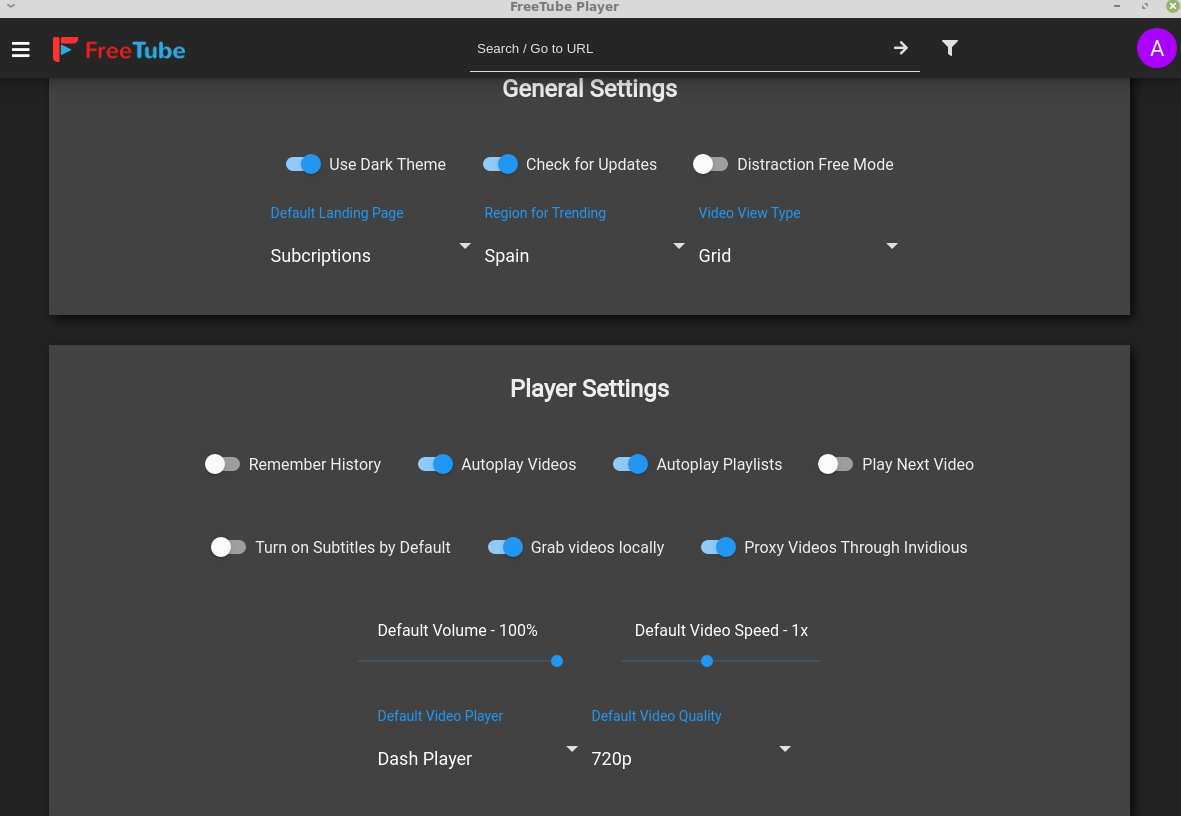Turn on Remember History

[x=222, y=464]
